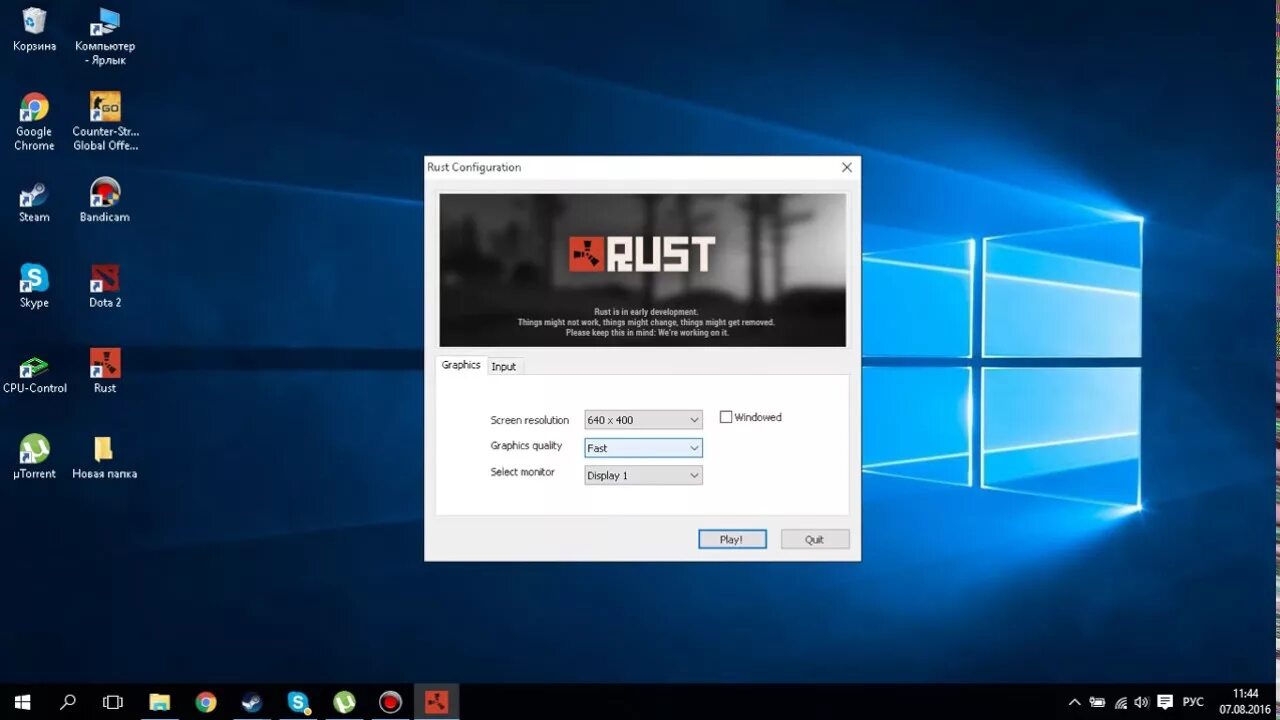This screenshot has width=1280, height=720.
Task: Click the Quit button
Action: click(815, 539)
